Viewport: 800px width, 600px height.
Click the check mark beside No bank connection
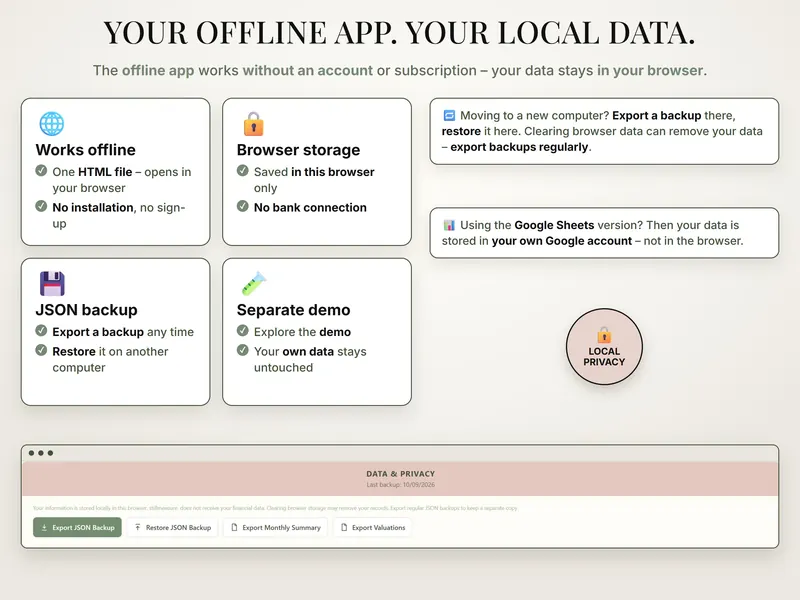[x=243, y=206]
